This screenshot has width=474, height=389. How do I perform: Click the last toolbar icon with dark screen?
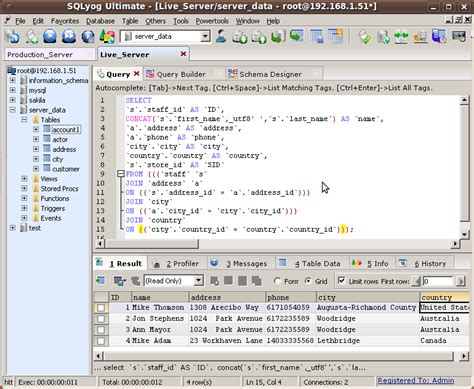click(x=459, y=36)
